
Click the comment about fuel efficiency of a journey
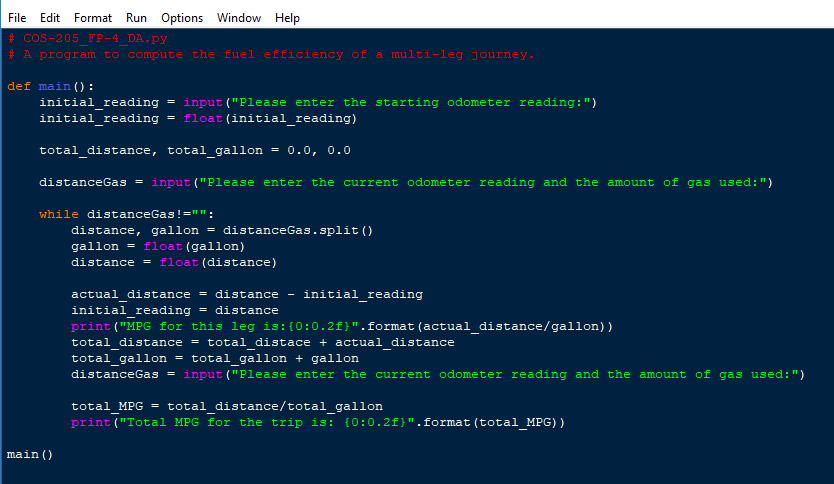coord(271,55)
